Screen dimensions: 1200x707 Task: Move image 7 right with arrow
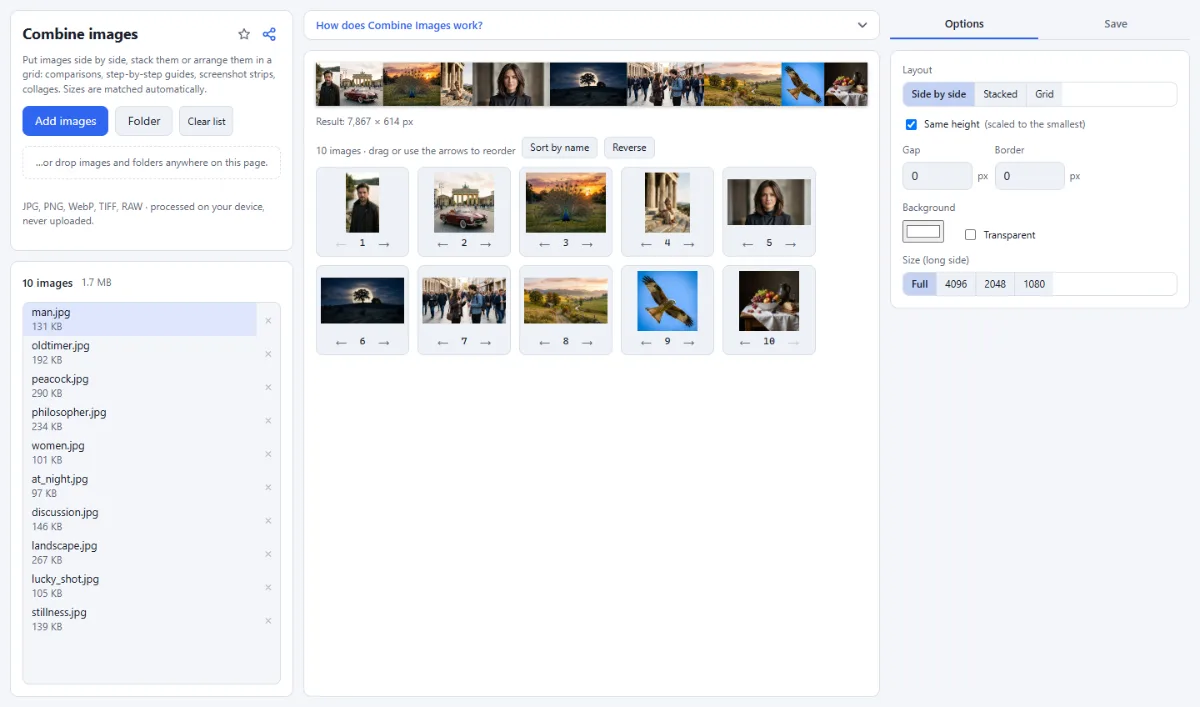coord(485,342)
